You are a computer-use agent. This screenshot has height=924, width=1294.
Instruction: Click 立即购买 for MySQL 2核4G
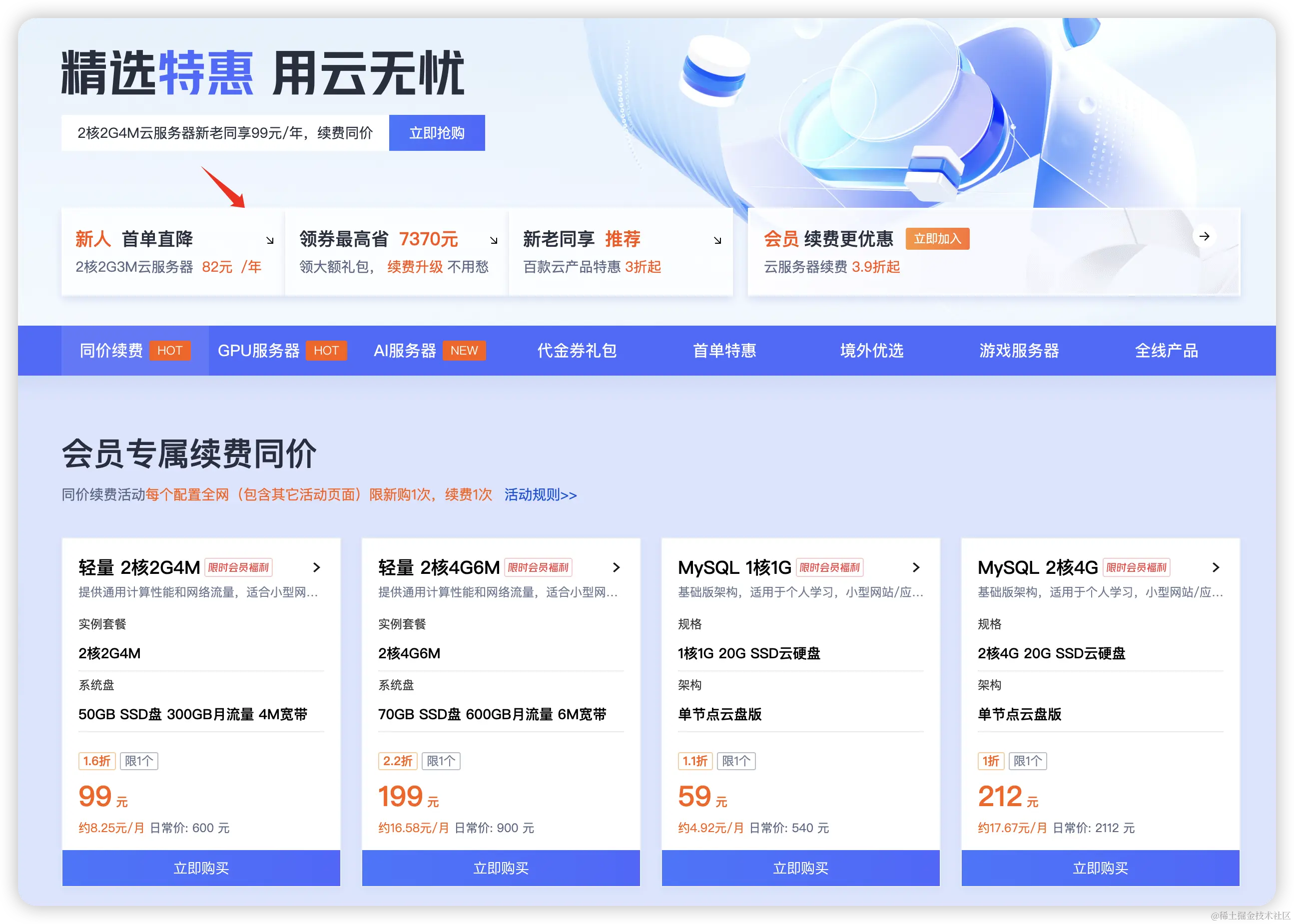[x=1100, y=868]
